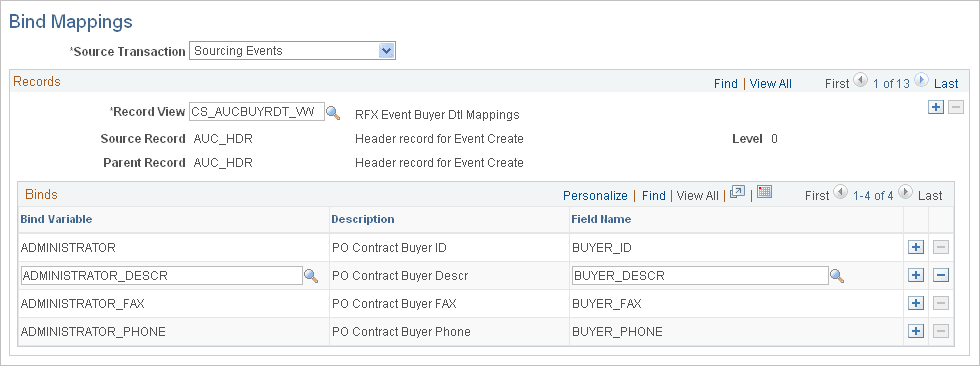Image resolution: width=980 pixels, height=366 pixels.
Task: Sort by Description column header
Action: pos(362,219)
